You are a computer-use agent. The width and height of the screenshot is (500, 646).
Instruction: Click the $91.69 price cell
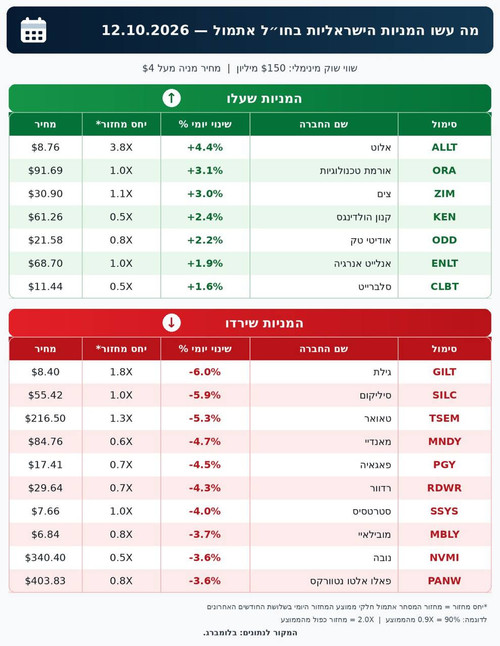coord(45,170)
